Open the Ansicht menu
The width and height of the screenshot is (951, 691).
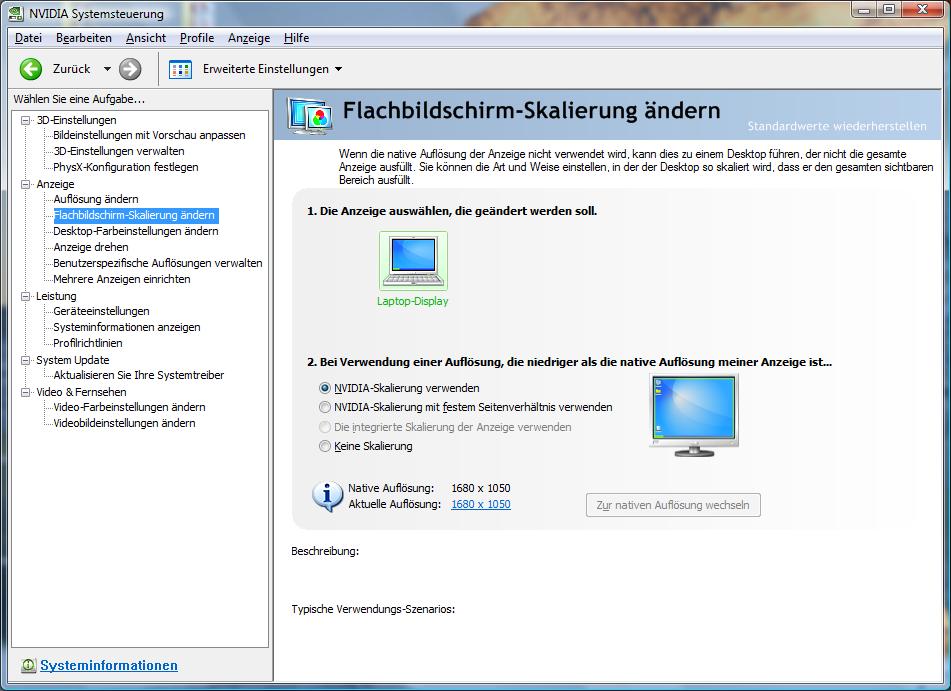tap(146, 38)
